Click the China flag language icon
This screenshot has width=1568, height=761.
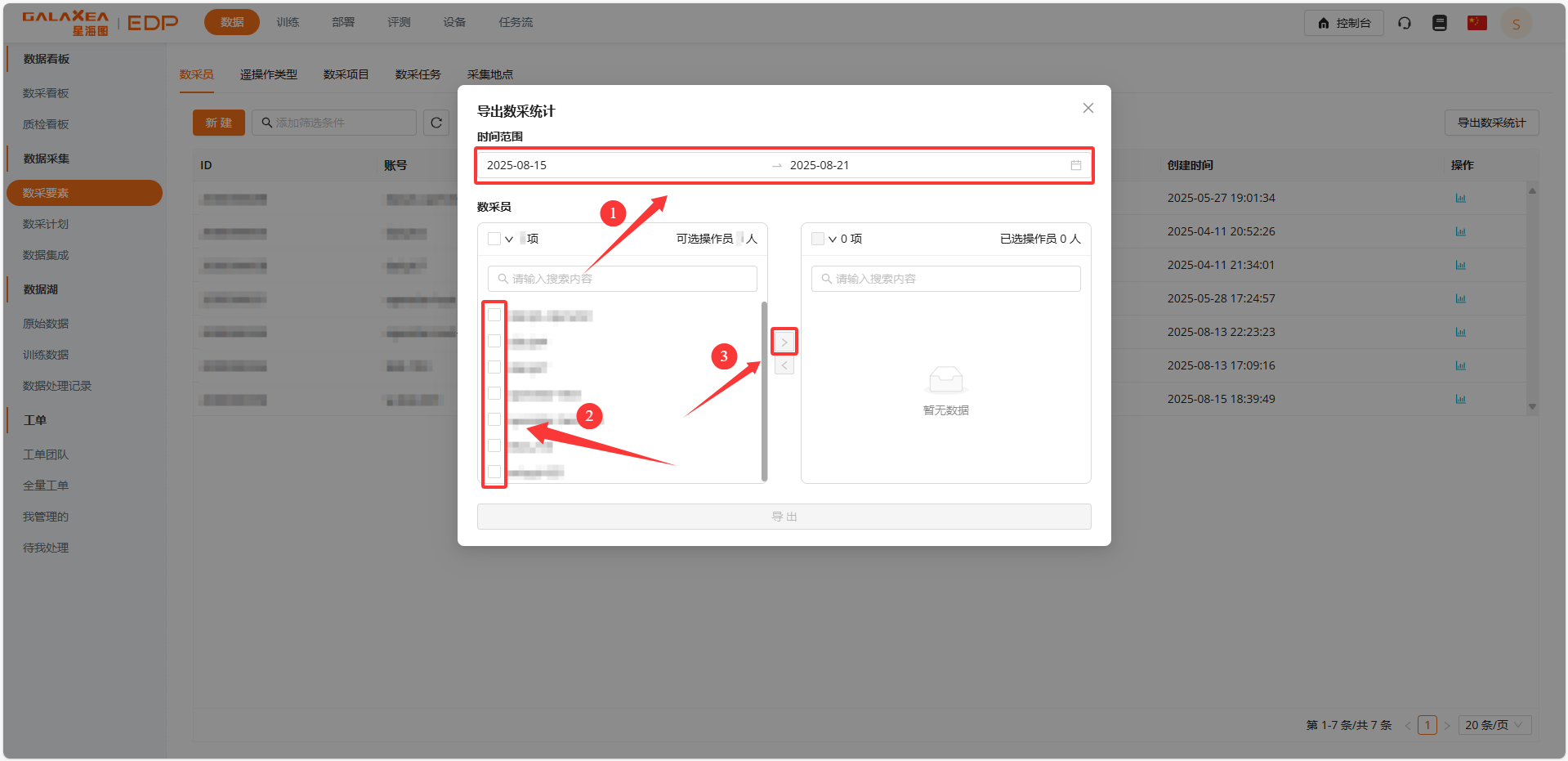click(1476, 23)
